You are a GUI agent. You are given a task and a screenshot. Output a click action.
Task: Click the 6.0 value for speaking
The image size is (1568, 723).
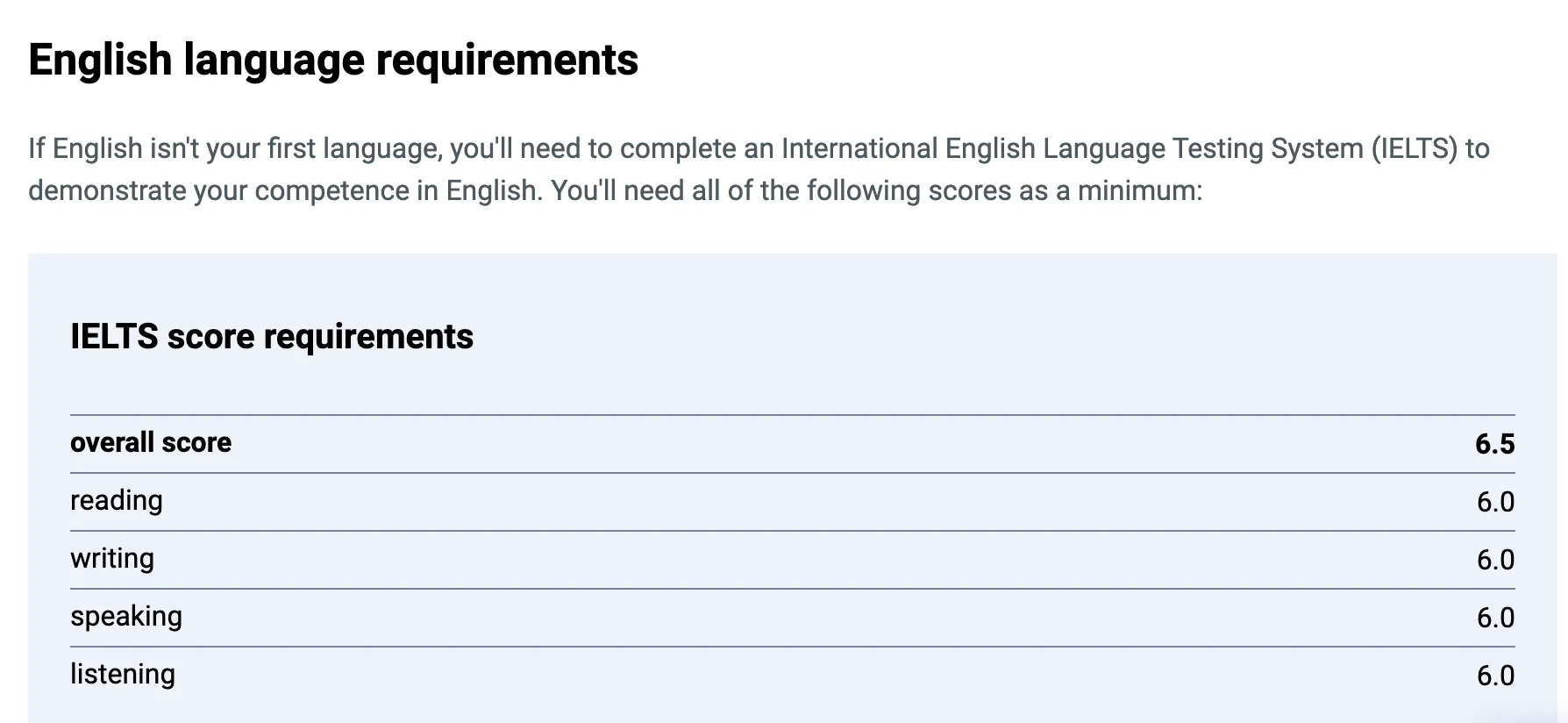pyautogui.click(x=1495, y=618)
